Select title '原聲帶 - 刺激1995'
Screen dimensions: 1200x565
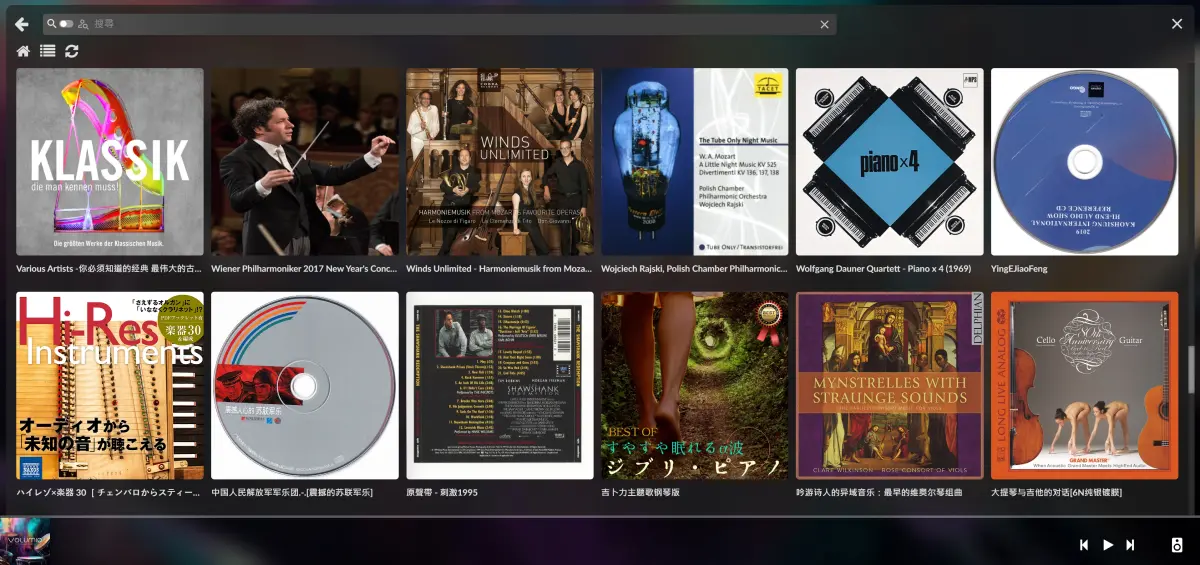442,493
